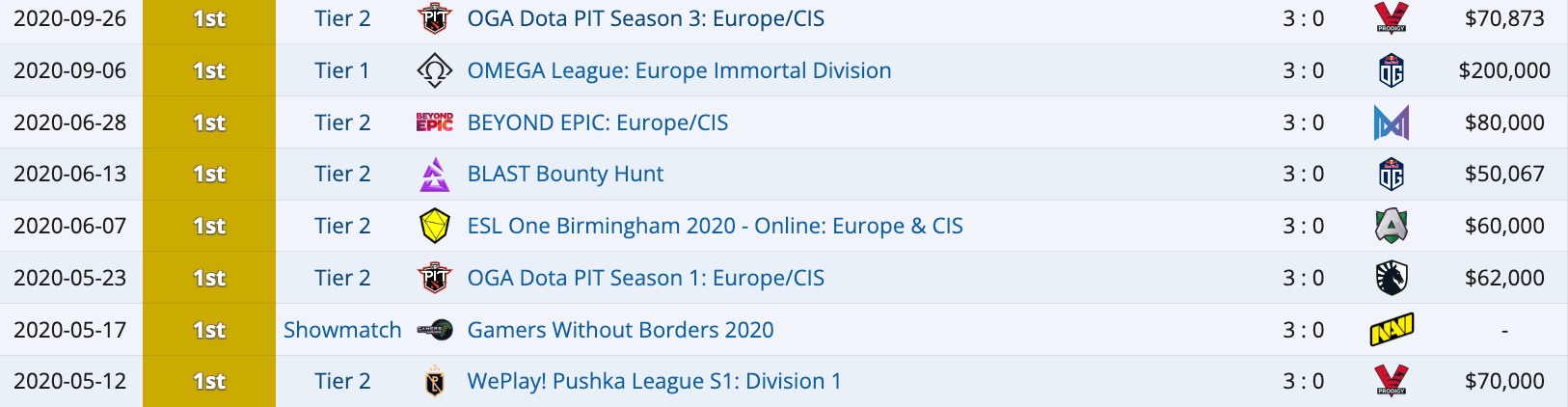Click the OG logo in the OMEGA League row
Image resolution: width=1568 pixels, height=407 pixels.
[x=1392, y=70]
